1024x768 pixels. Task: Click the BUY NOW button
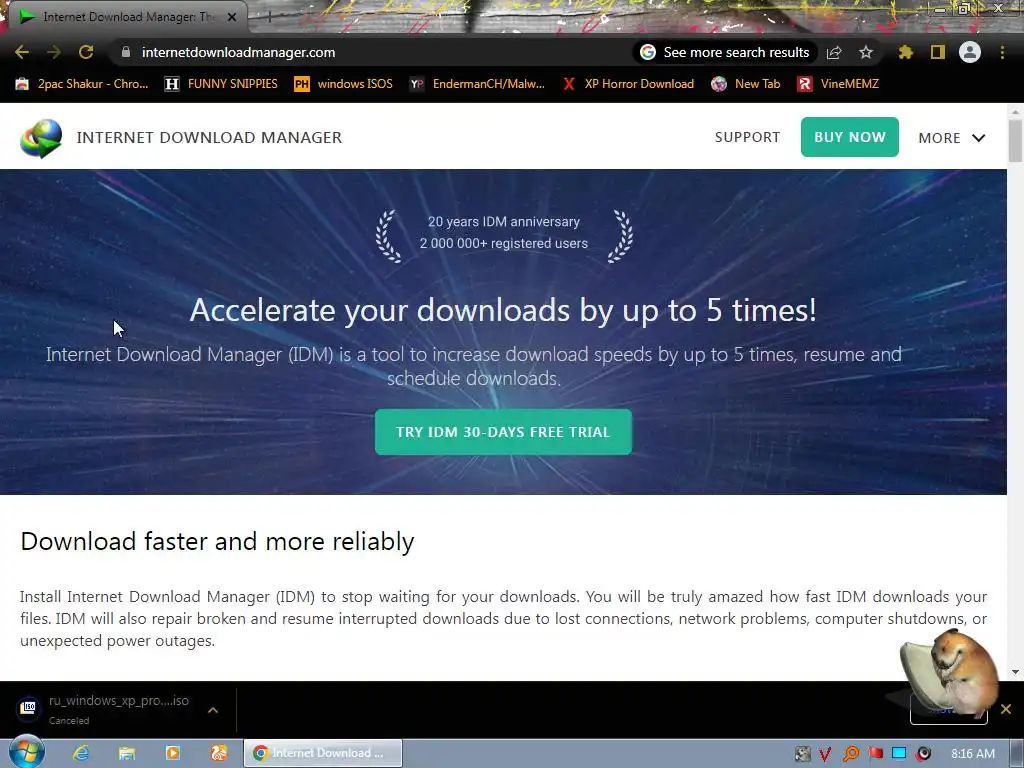coord(850,137)
